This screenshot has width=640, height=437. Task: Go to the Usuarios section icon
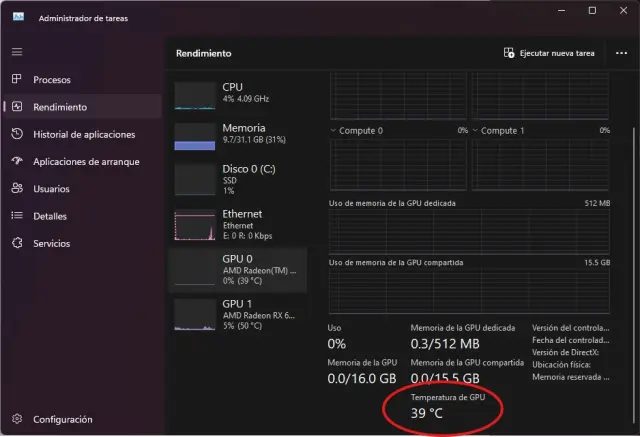click(16, 188)
